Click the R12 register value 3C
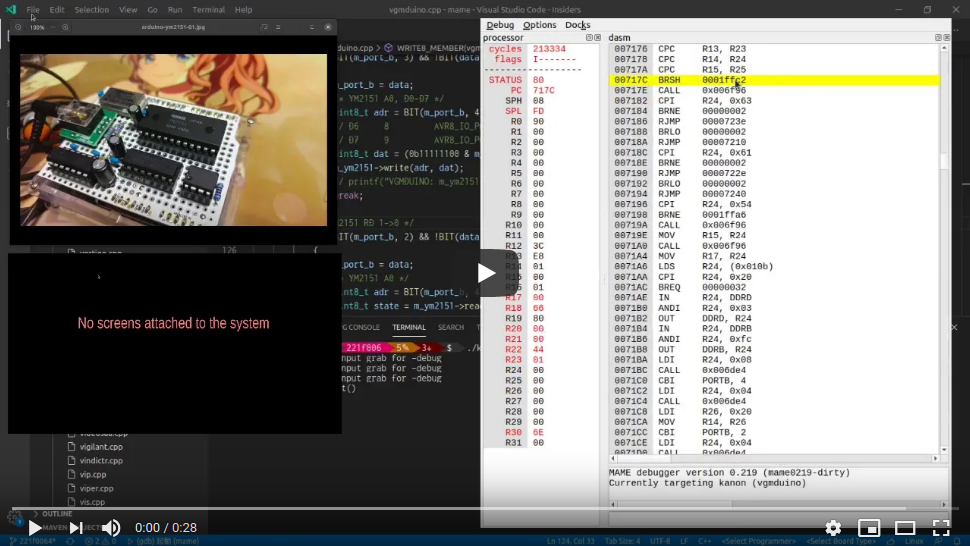This screenshot has height=546, width=970. [538, 245]
